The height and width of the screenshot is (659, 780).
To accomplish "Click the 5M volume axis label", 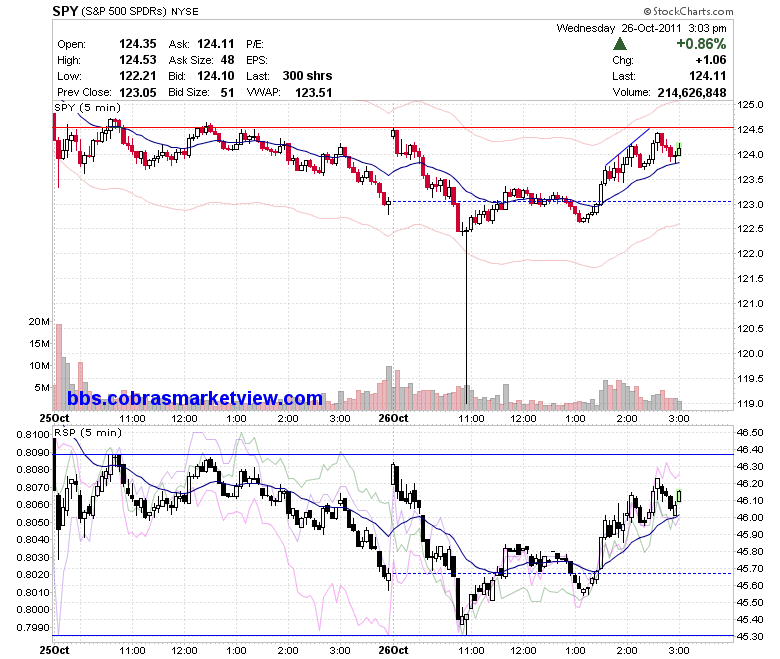I will [x=42, y=387].
